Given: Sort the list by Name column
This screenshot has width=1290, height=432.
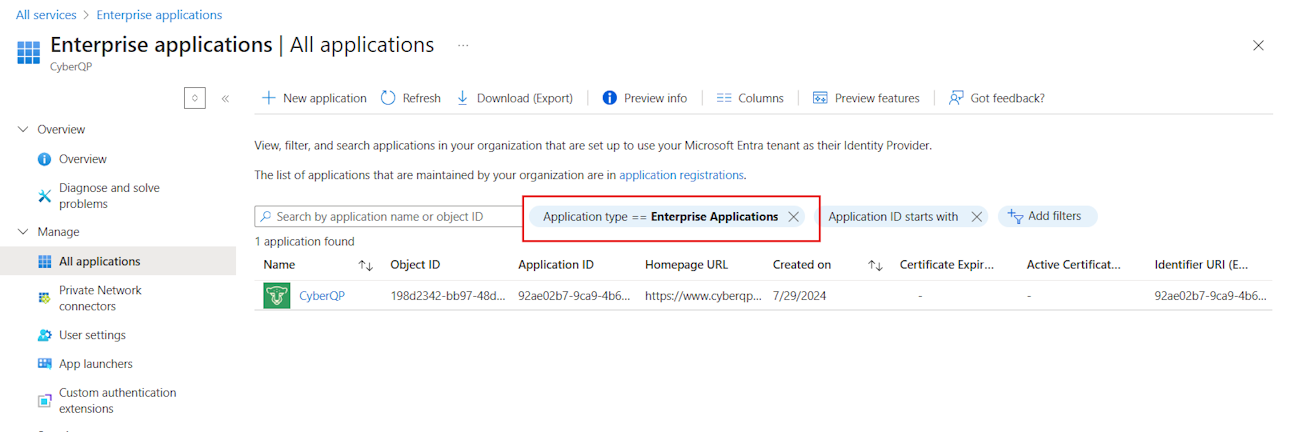Looking at the screenshot, I should pos(366,265).
